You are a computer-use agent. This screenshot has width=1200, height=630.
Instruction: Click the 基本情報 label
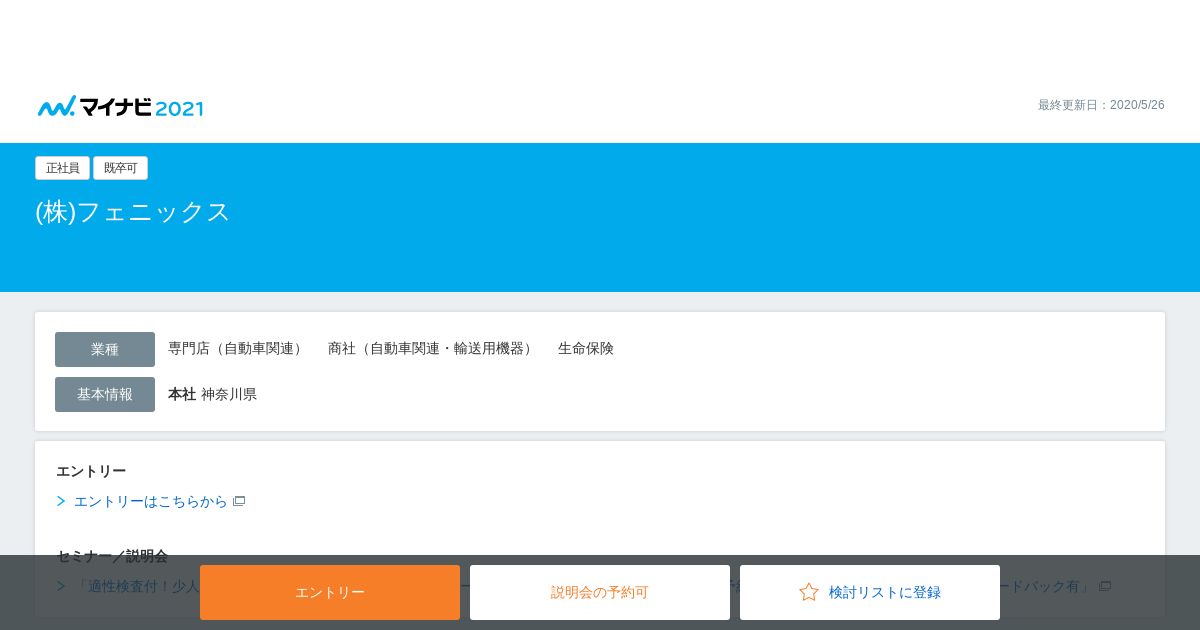pyautogui.click(x=105, y=394)
